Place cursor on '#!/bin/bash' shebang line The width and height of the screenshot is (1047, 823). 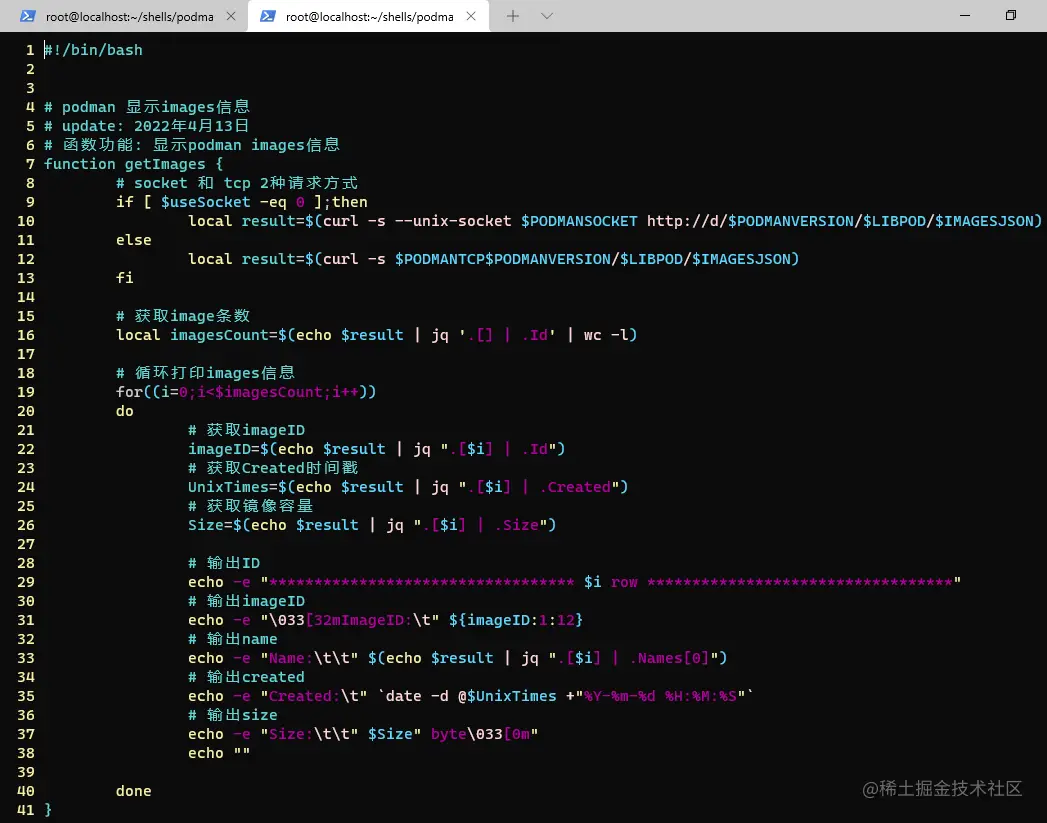[93, 50]
